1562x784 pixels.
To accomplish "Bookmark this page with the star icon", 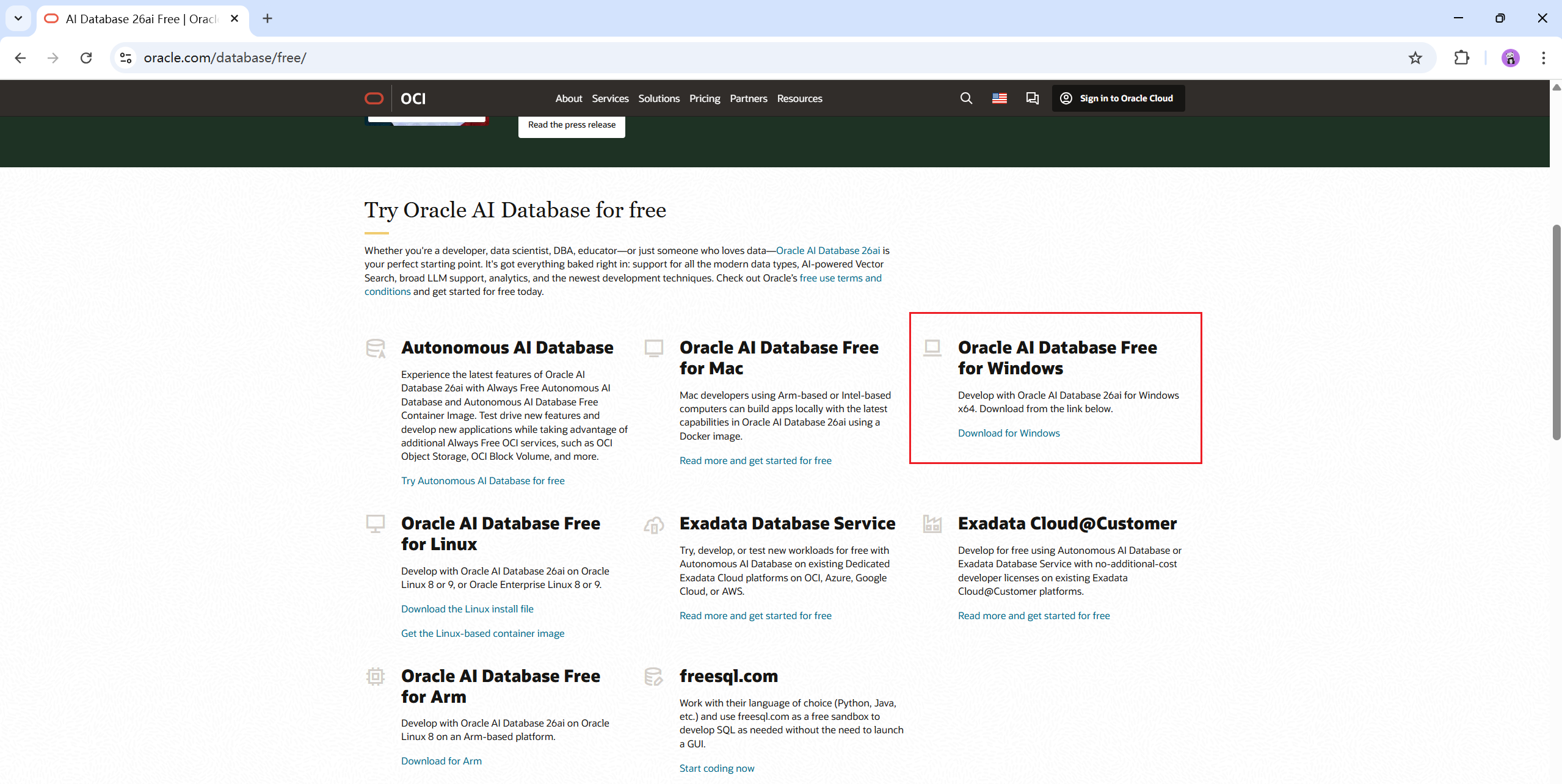I will [1415, 58].
